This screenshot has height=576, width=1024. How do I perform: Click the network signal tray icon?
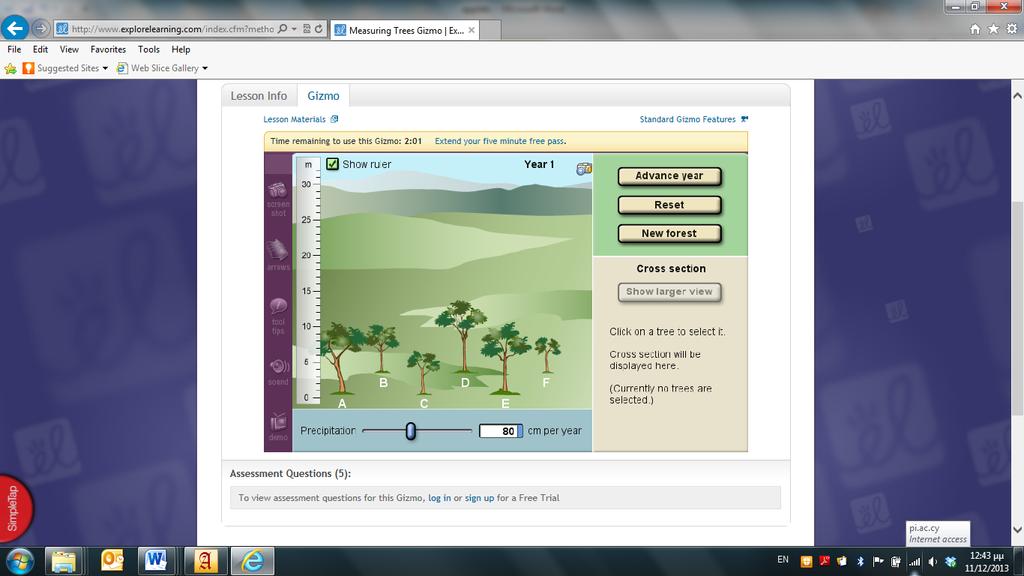[x=914, y=561]
